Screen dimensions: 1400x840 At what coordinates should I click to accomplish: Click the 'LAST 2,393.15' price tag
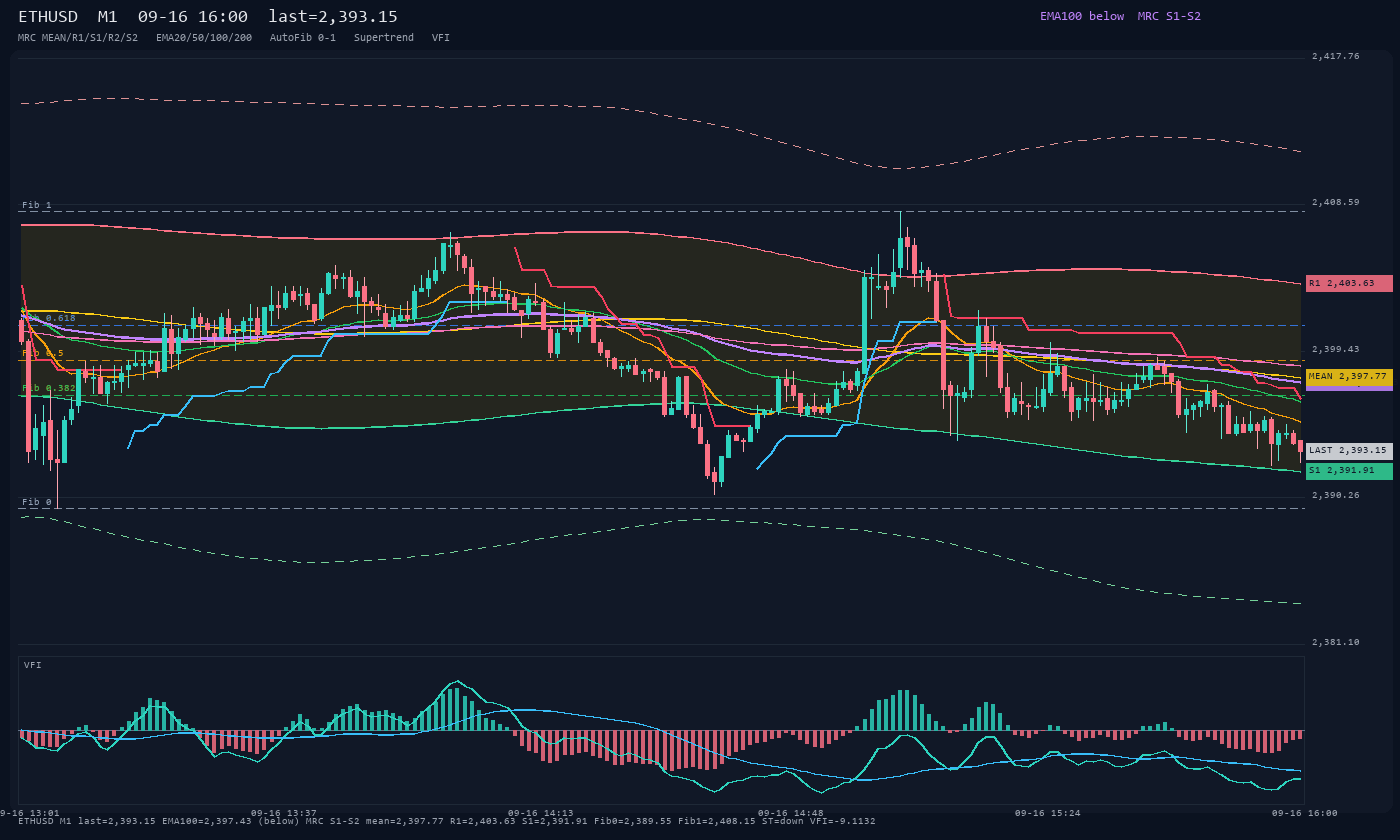coord(1349,451)
